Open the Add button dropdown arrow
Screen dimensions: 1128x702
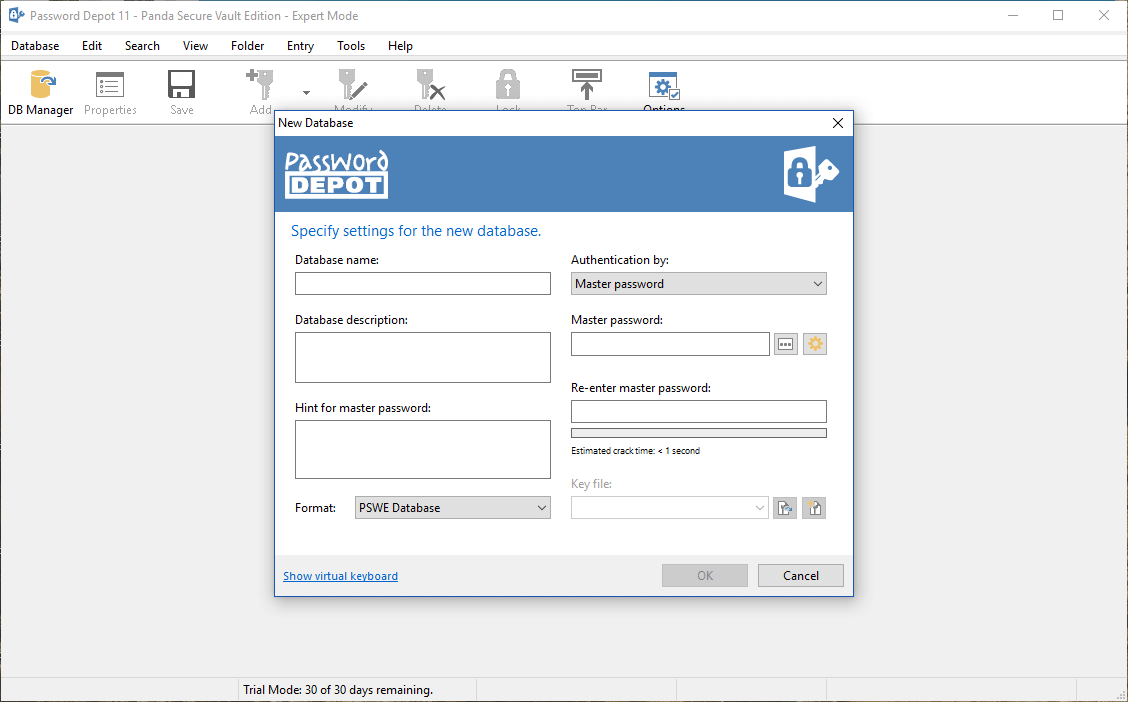(x=306, y=93)
